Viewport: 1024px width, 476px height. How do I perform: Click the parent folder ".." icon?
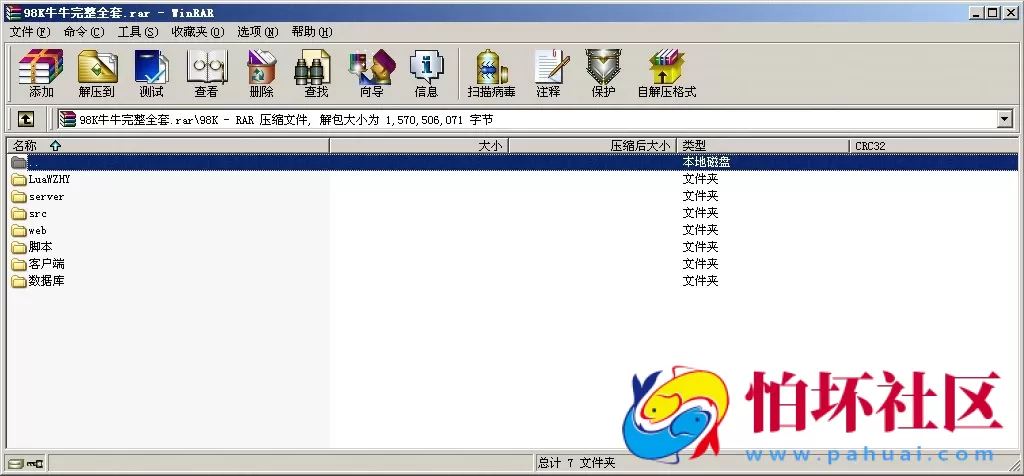[19, 162]
